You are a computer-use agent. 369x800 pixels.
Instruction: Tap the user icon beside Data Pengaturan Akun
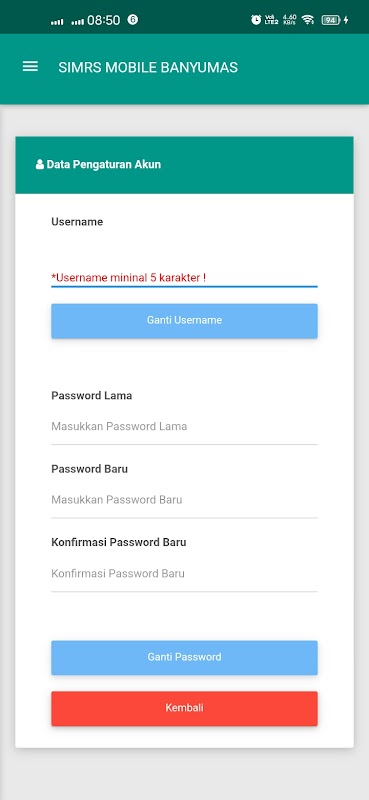pos(40,165)
